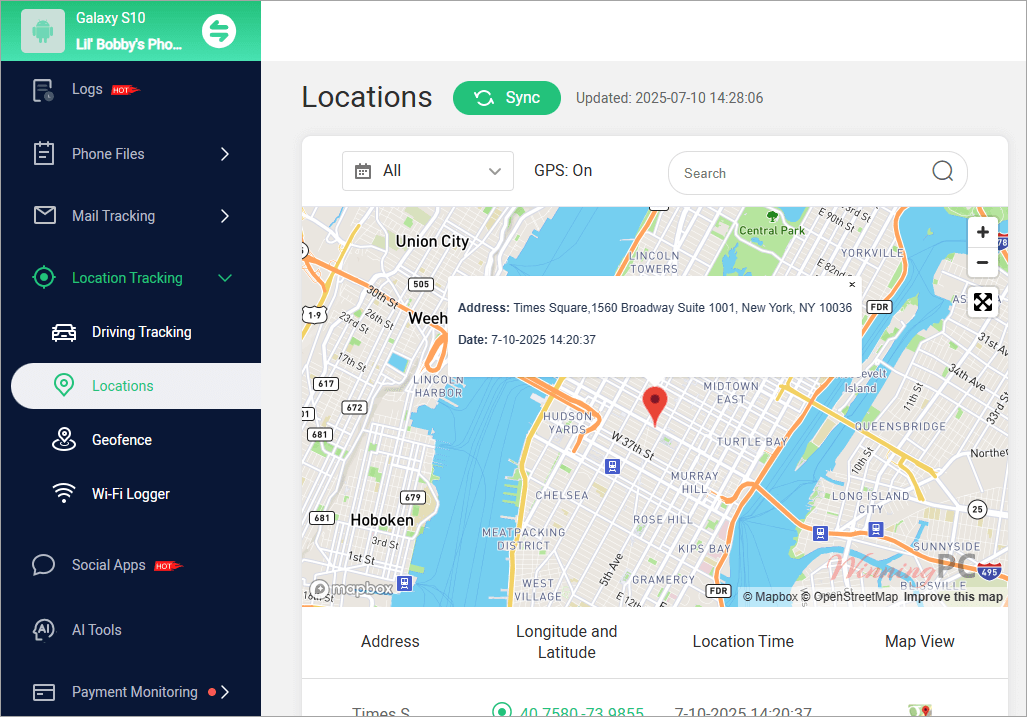Open the Wi-Fi Logger page
Image resolution: width=1027 pixels, height=717 pixels.
(x=131, y=494)
